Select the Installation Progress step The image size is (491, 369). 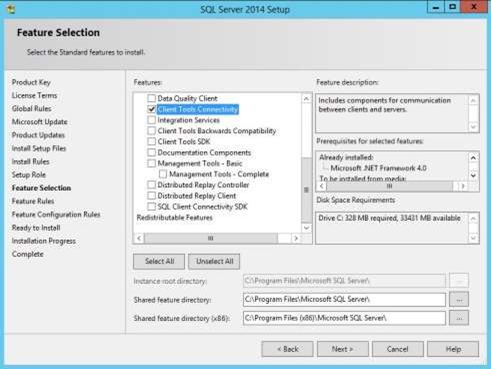pos(44,241)
